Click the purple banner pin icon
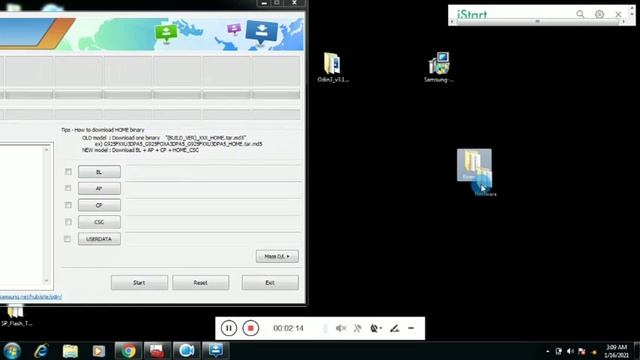Viewport: 640px width, 360px height. 234,29
